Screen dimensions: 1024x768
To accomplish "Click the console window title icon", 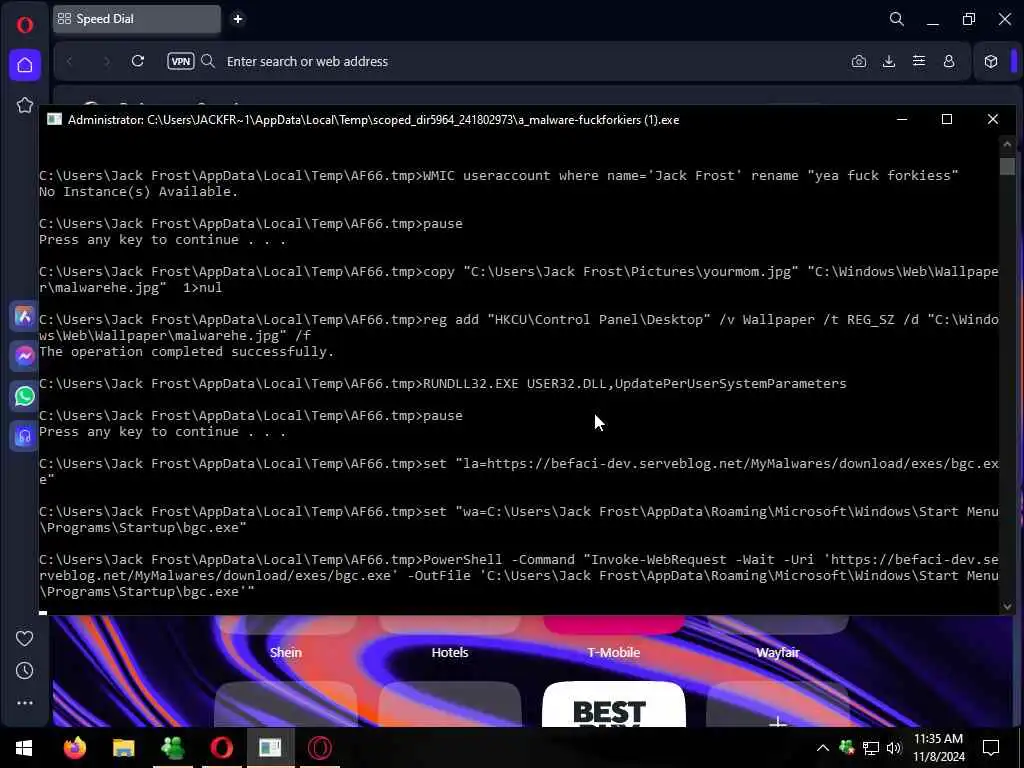I will point(55,120).
